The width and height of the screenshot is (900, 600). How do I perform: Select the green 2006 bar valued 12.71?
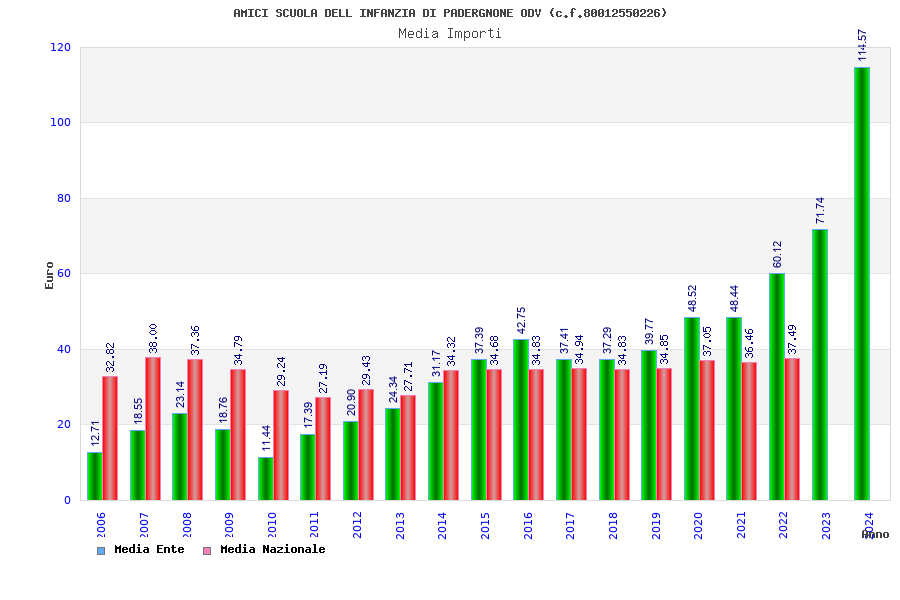click(95, 476)
